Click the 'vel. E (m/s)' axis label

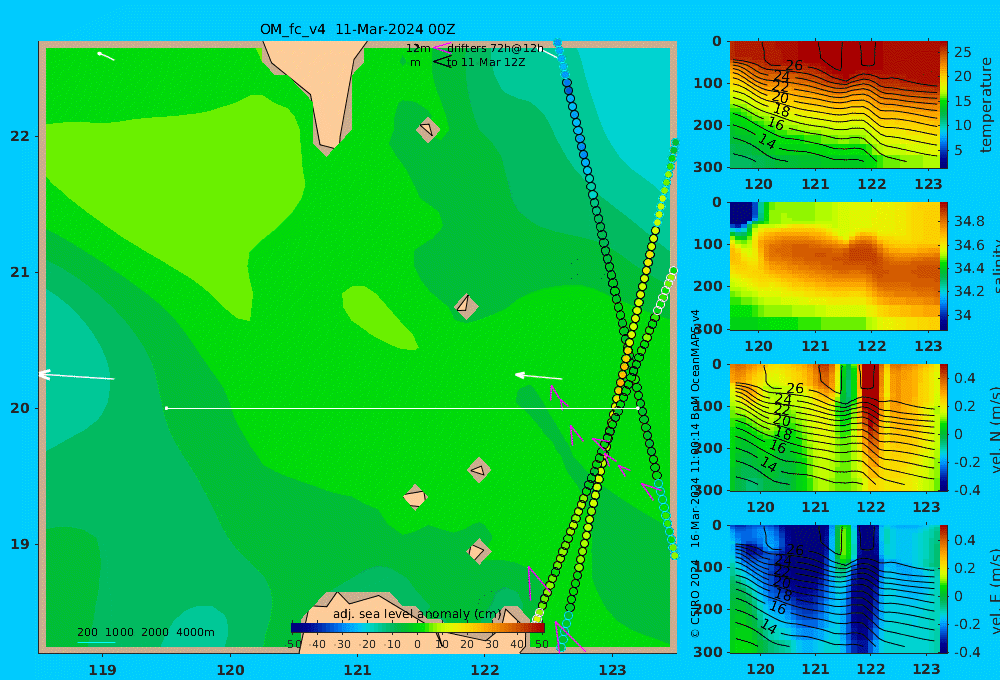[995, 592]
